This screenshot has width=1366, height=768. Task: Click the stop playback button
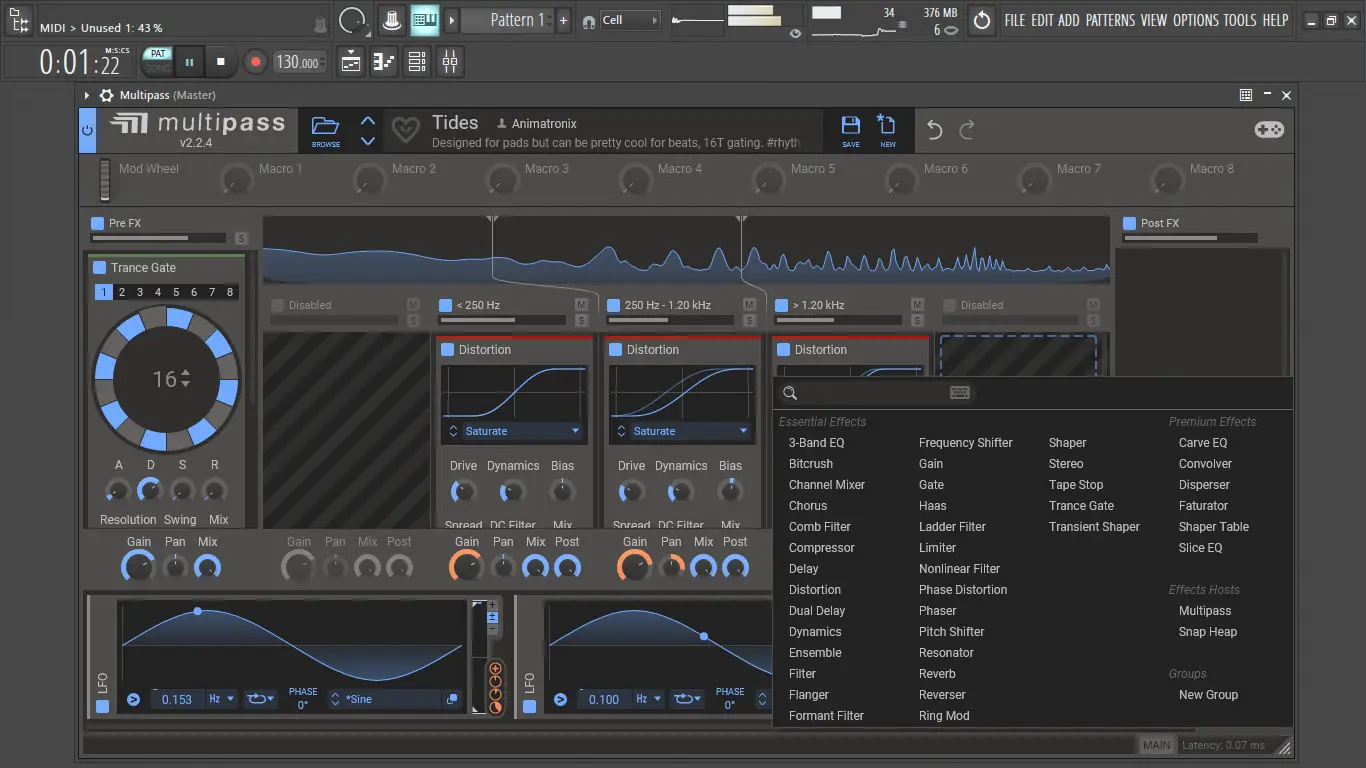pyautogui.click(x=221, y=62)
